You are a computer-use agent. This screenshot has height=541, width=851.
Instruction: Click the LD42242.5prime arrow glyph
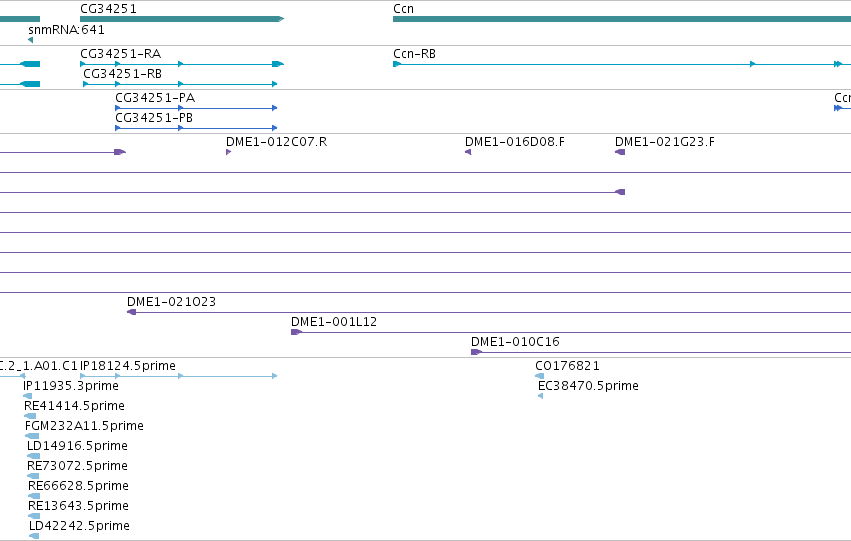coord(34,536)
